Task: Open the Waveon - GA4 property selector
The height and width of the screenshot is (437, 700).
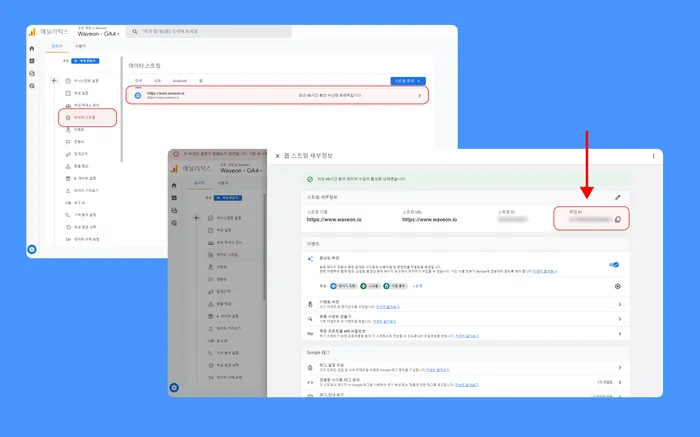Action: tap(100, 35)
